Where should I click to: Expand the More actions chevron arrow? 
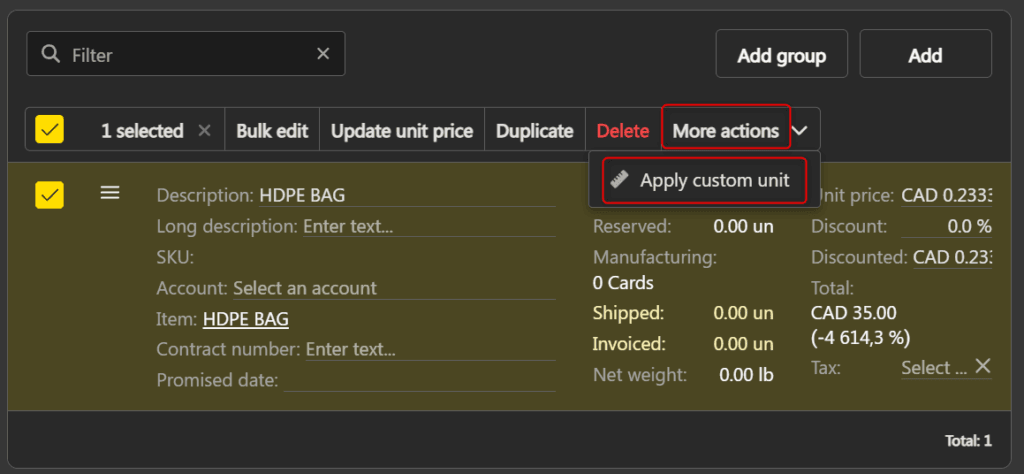799,131
